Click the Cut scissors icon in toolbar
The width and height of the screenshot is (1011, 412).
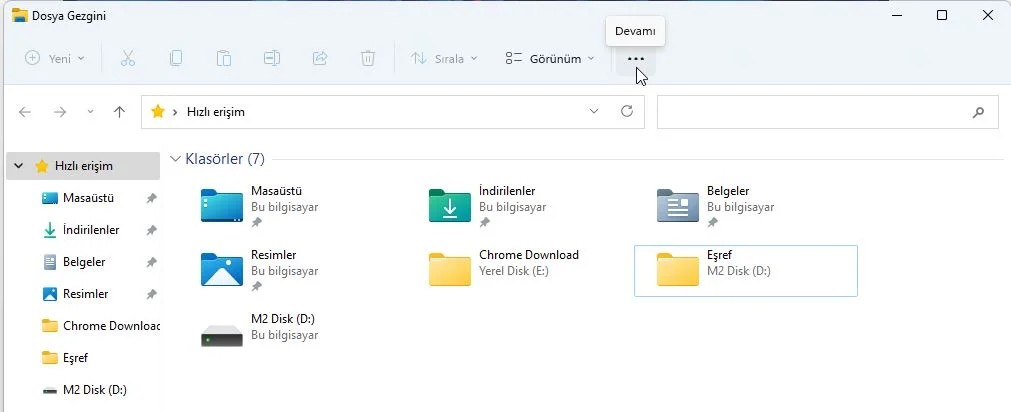point(128,58)
